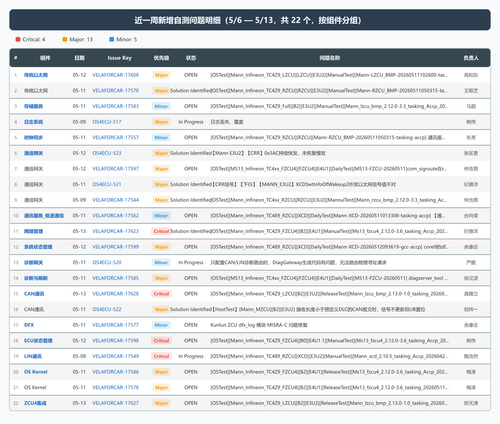Select the ECU状态管理 component link

[x=38, y=341]
